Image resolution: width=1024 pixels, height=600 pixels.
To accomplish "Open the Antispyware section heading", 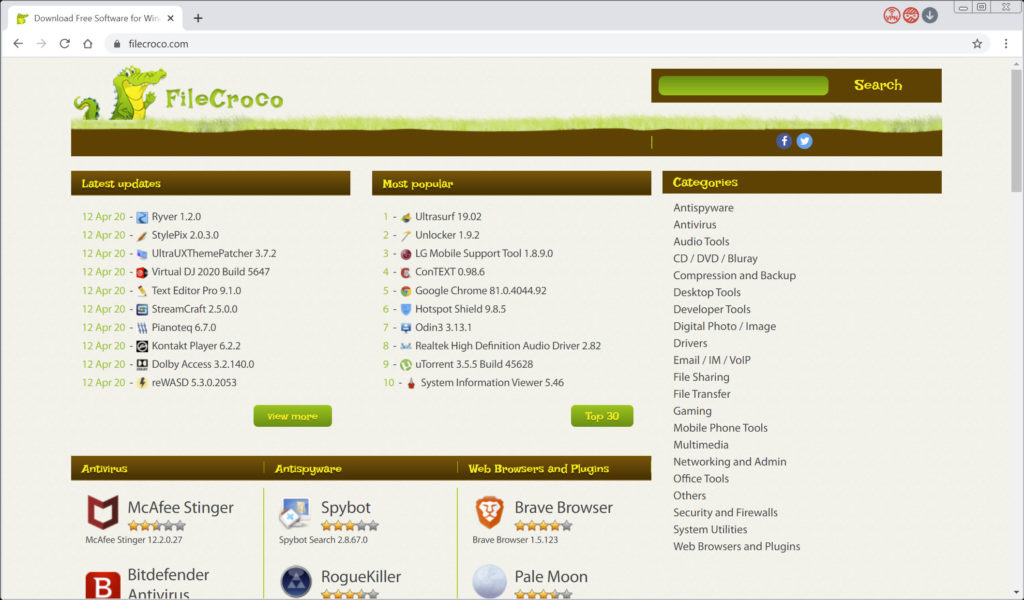I will pyautogui.click(x=308, y=469).
